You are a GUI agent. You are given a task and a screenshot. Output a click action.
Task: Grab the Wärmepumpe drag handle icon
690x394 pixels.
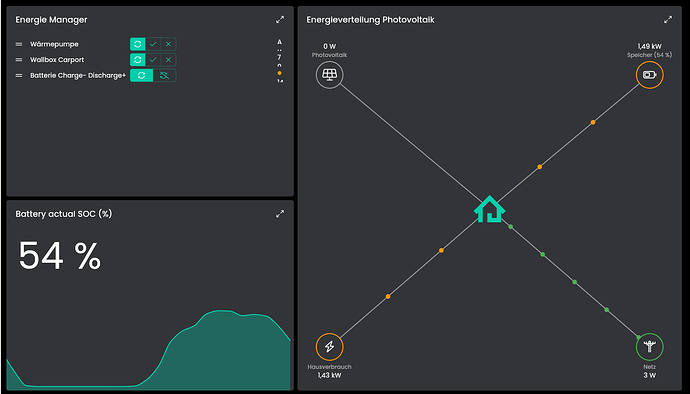click(x=19, y=44)
